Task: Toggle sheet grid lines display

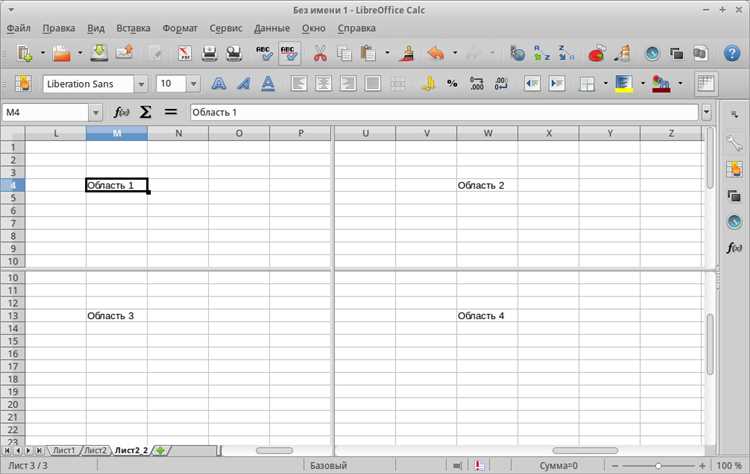Action: 706,84
